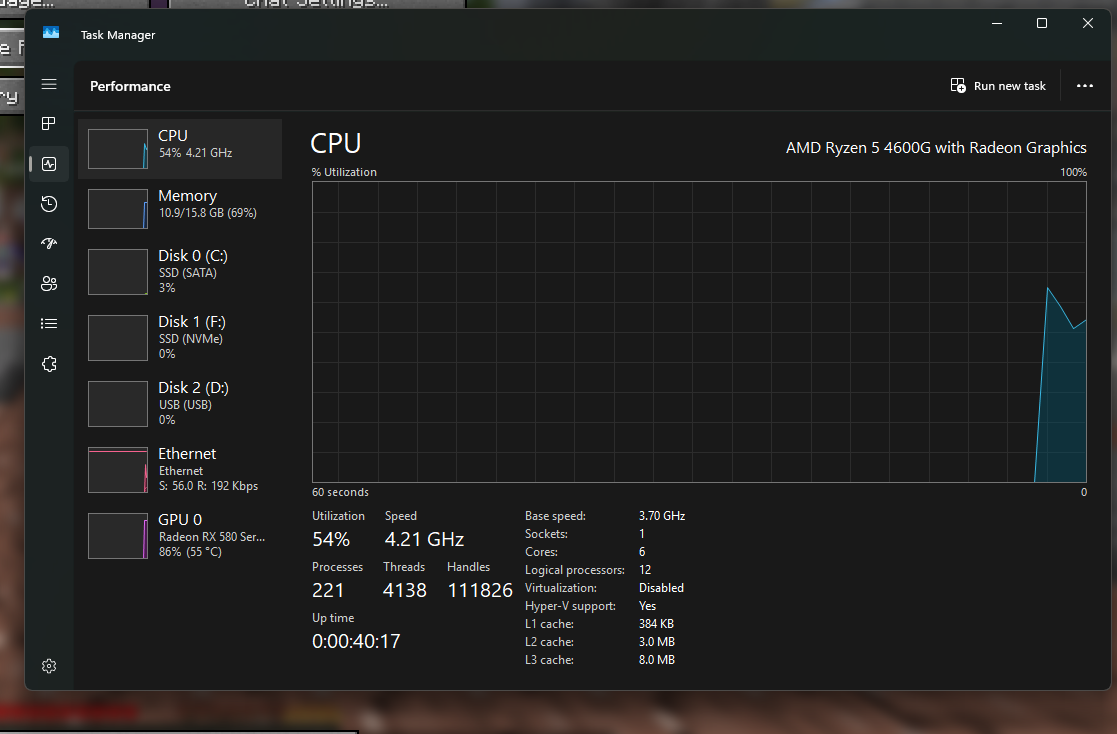Screen dimensions: 1117x734
Task: Click the Performance page heading
Action: [x=130, y=86]
